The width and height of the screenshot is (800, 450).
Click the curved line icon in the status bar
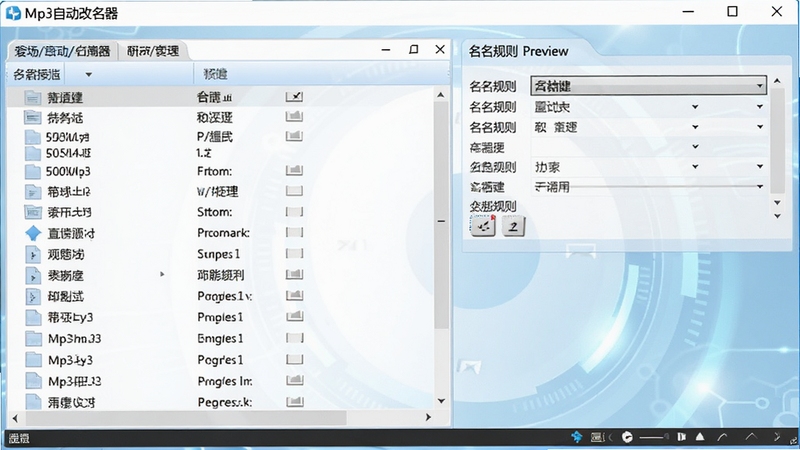pyautogui.click(x=722, y=437)
